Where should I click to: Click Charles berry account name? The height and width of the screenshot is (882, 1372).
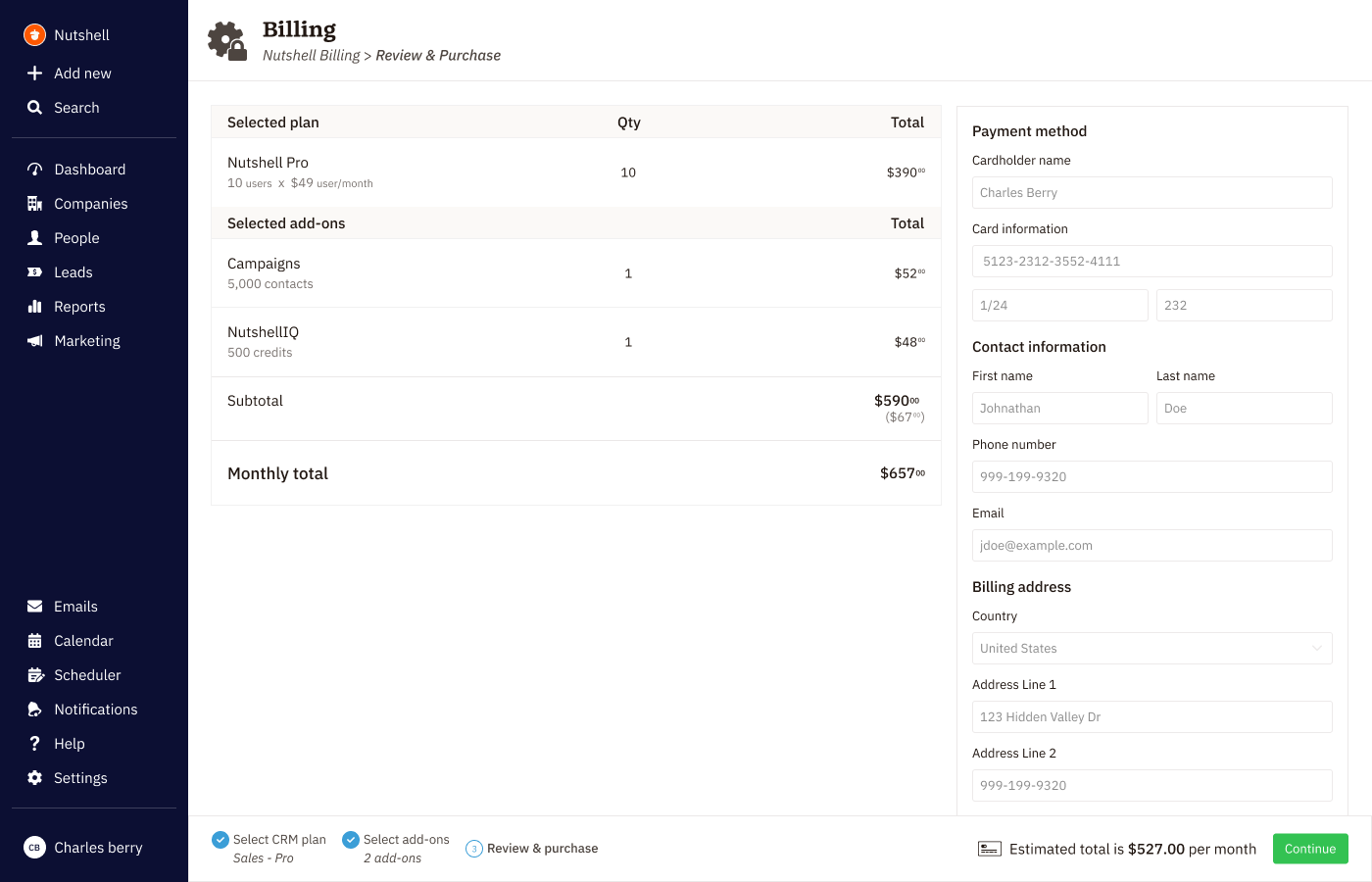(x=98, y=848)
